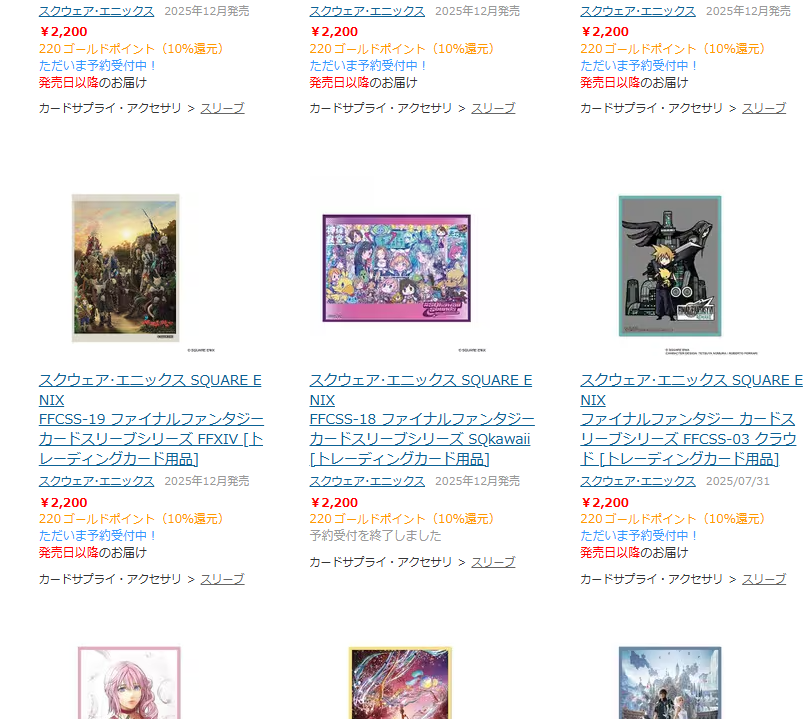Image resolution: width=809 pixels, height=719 pixels.
Task: Open the FFCSS-18 SQkawaii product title link
Action: tap(422, 419)
